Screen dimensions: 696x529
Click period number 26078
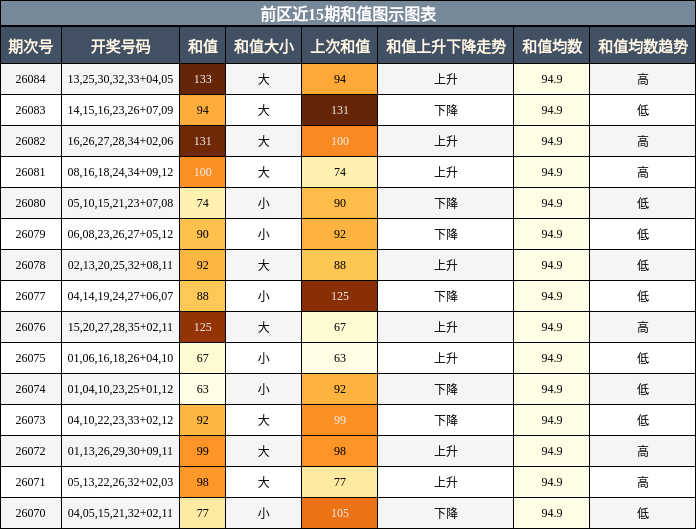click(x=31, y=265)
